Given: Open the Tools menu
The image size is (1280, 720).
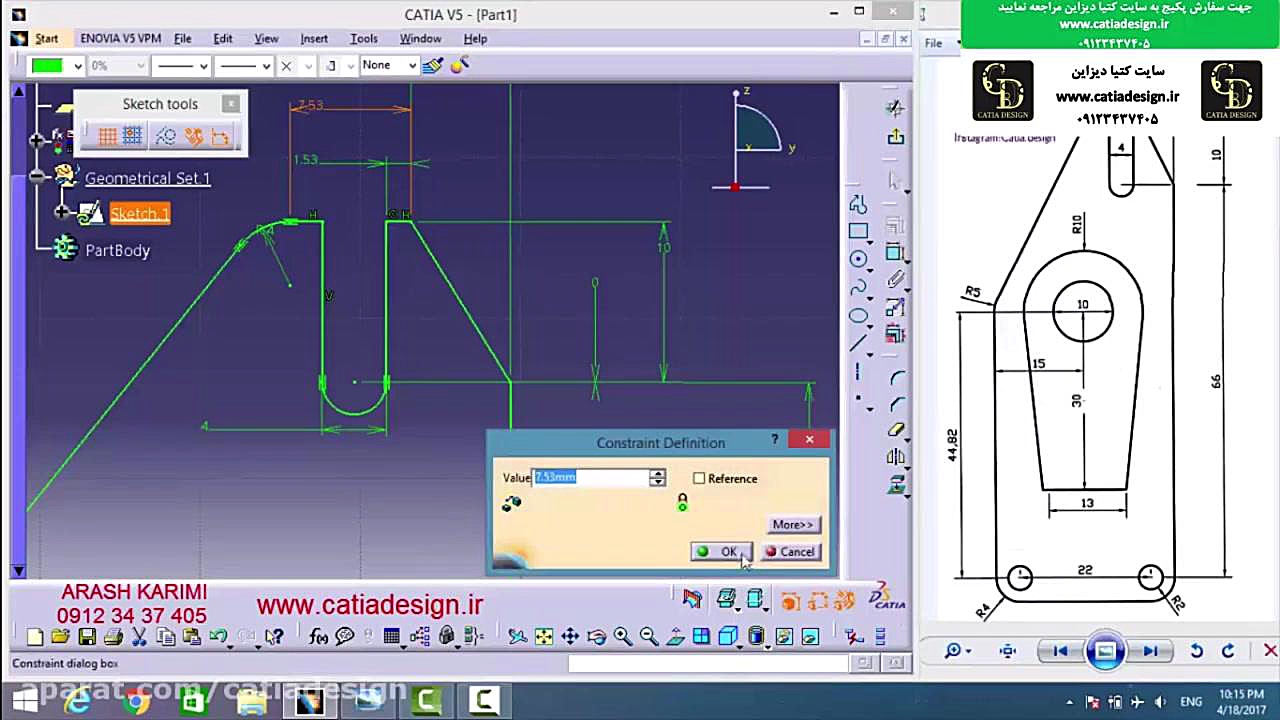Looking at the screenshot, I should tap(363, 38).
